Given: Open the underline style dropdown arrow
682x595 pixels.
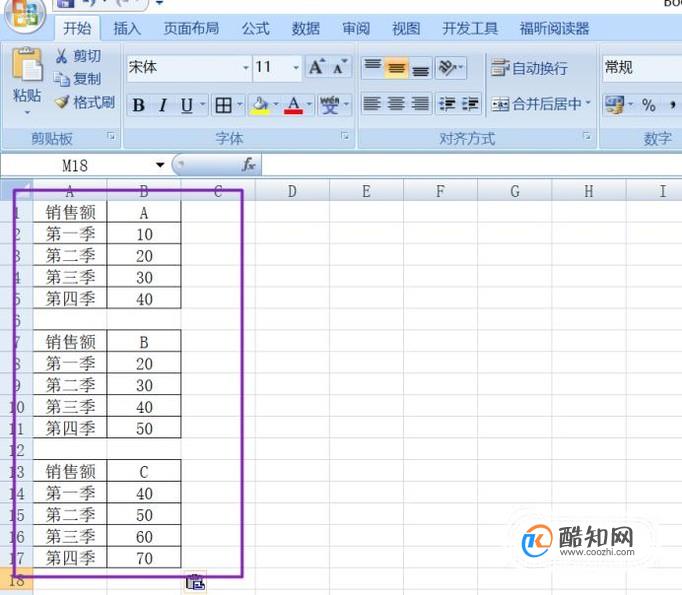Looking at the screenshot, I should (x=202, y=104).
